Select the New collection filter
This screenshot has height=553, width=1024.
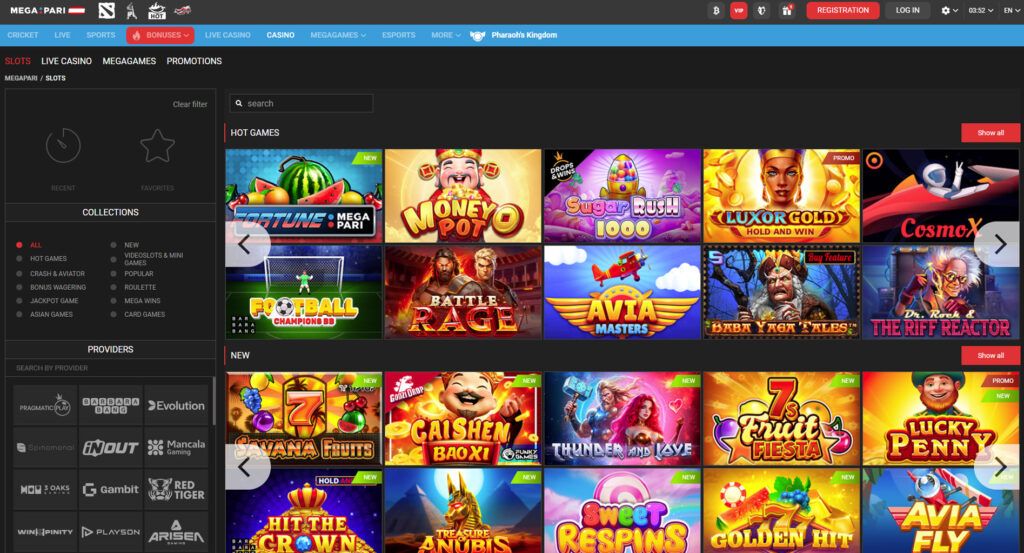[125, 245]
